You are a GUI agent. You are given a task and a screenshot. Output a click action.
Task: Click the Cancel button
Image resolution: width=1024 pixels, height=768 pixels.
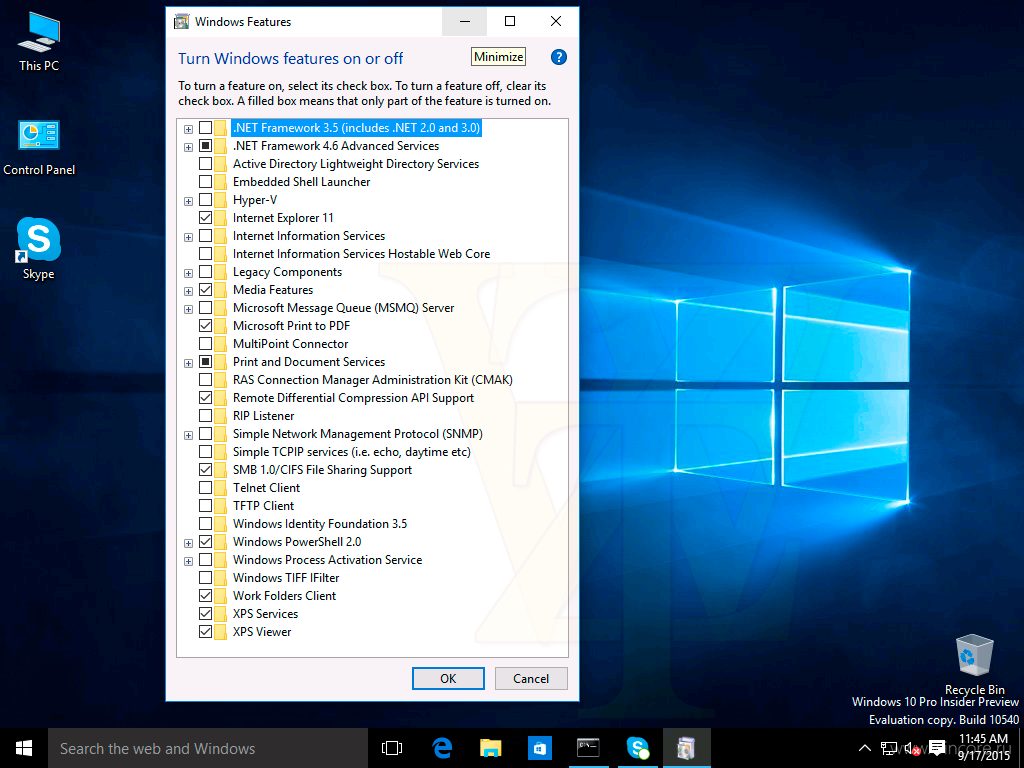click(531, 679)
